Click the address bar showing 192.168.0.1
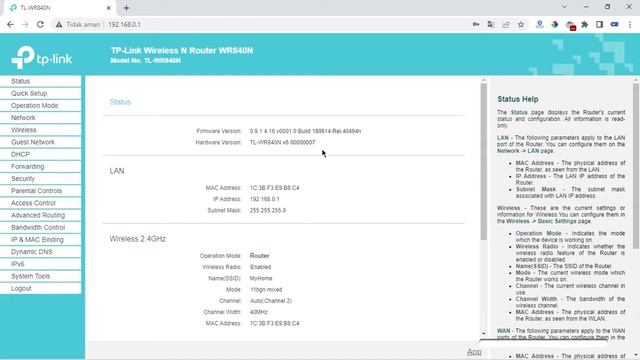Screen dimensions: 640x360 pyautogui.click(x=261, y=24)
